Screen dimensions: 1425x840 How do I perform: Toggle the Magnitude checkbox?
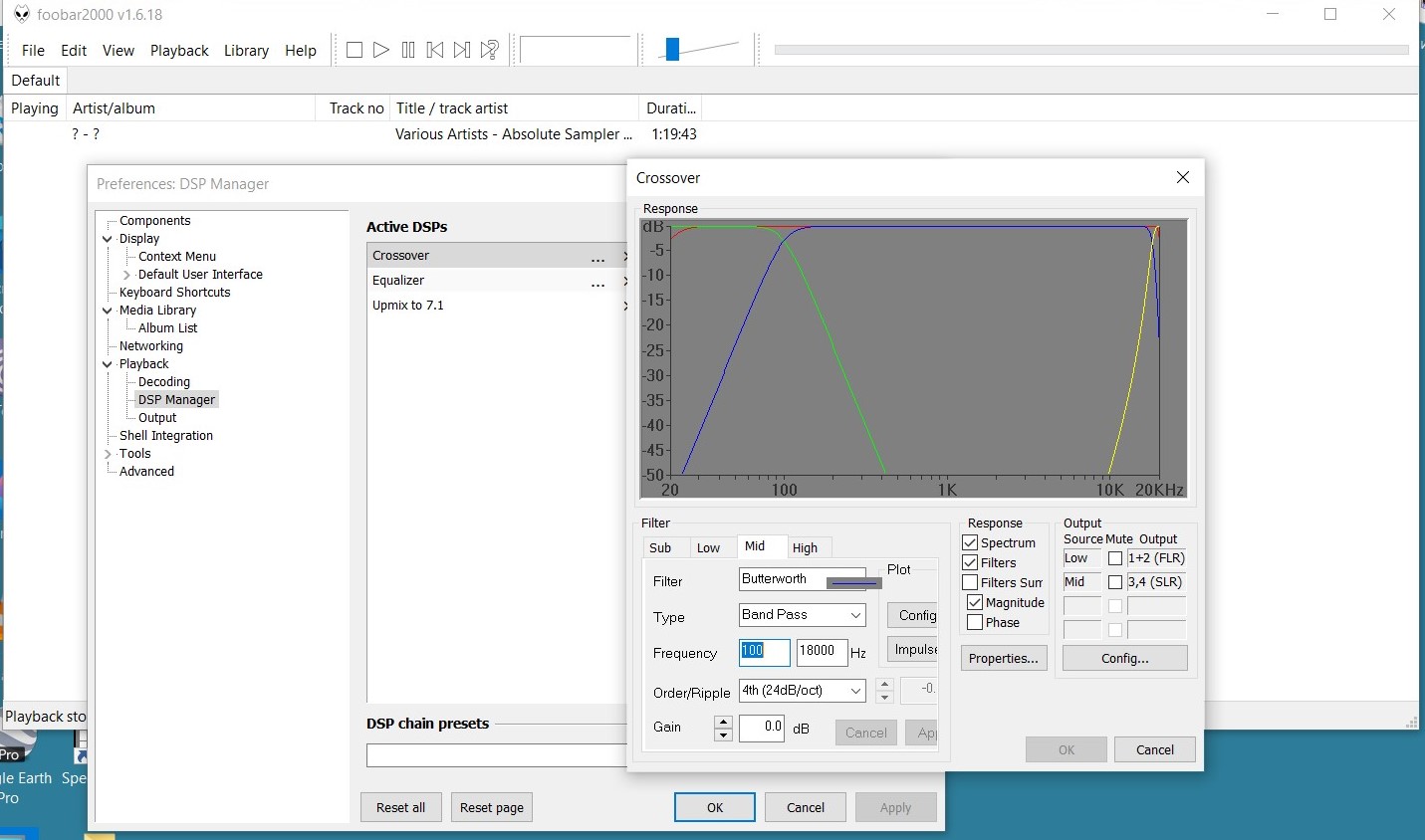[975, 602]
